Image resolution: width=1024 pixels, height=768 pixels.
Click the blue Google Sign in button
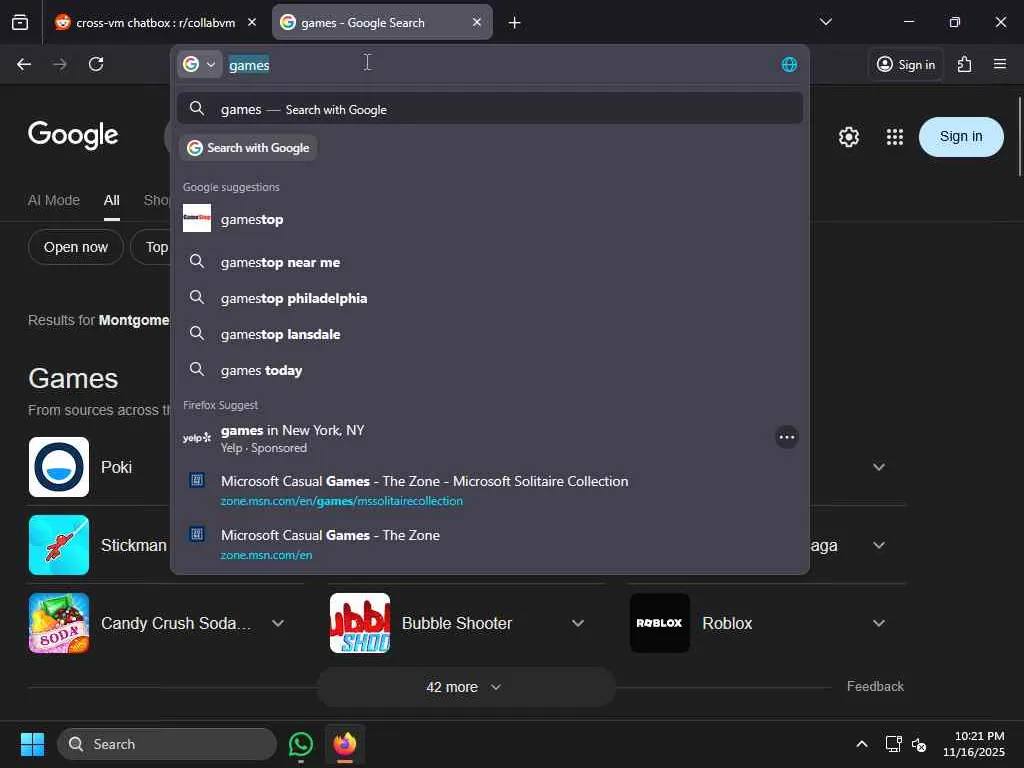961,136
